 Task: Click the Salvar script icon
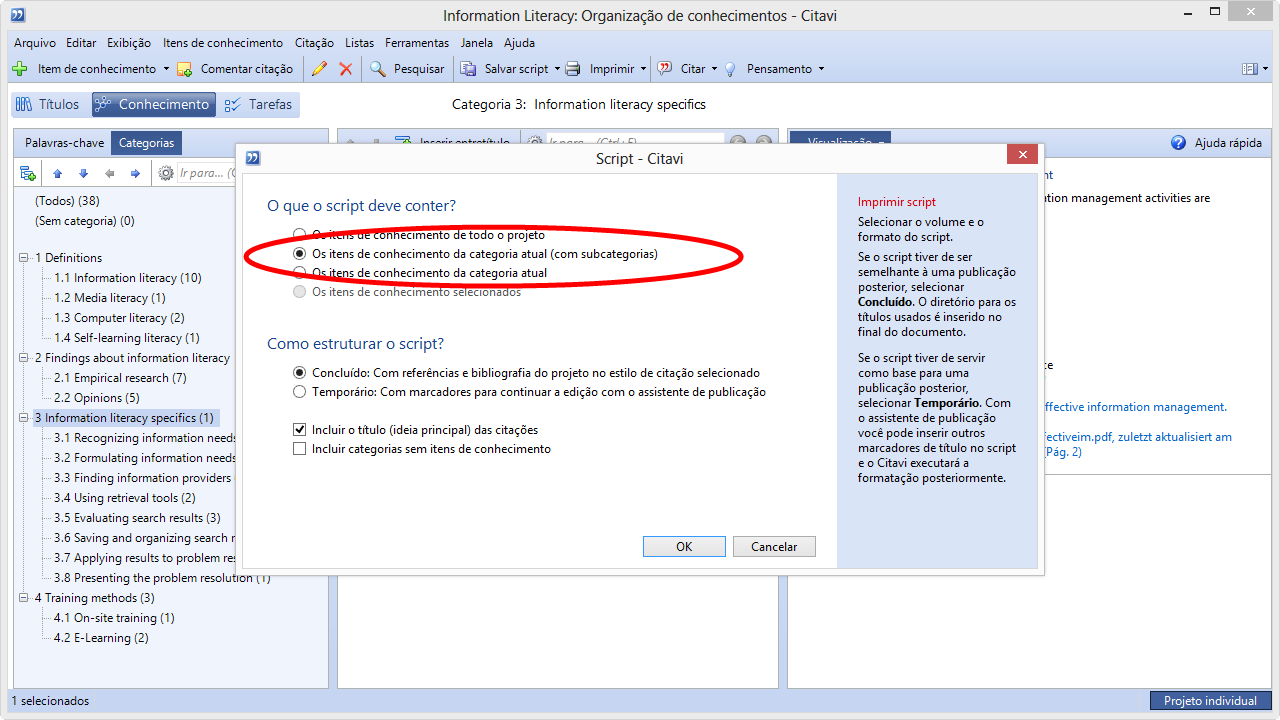tap(468, 69)
